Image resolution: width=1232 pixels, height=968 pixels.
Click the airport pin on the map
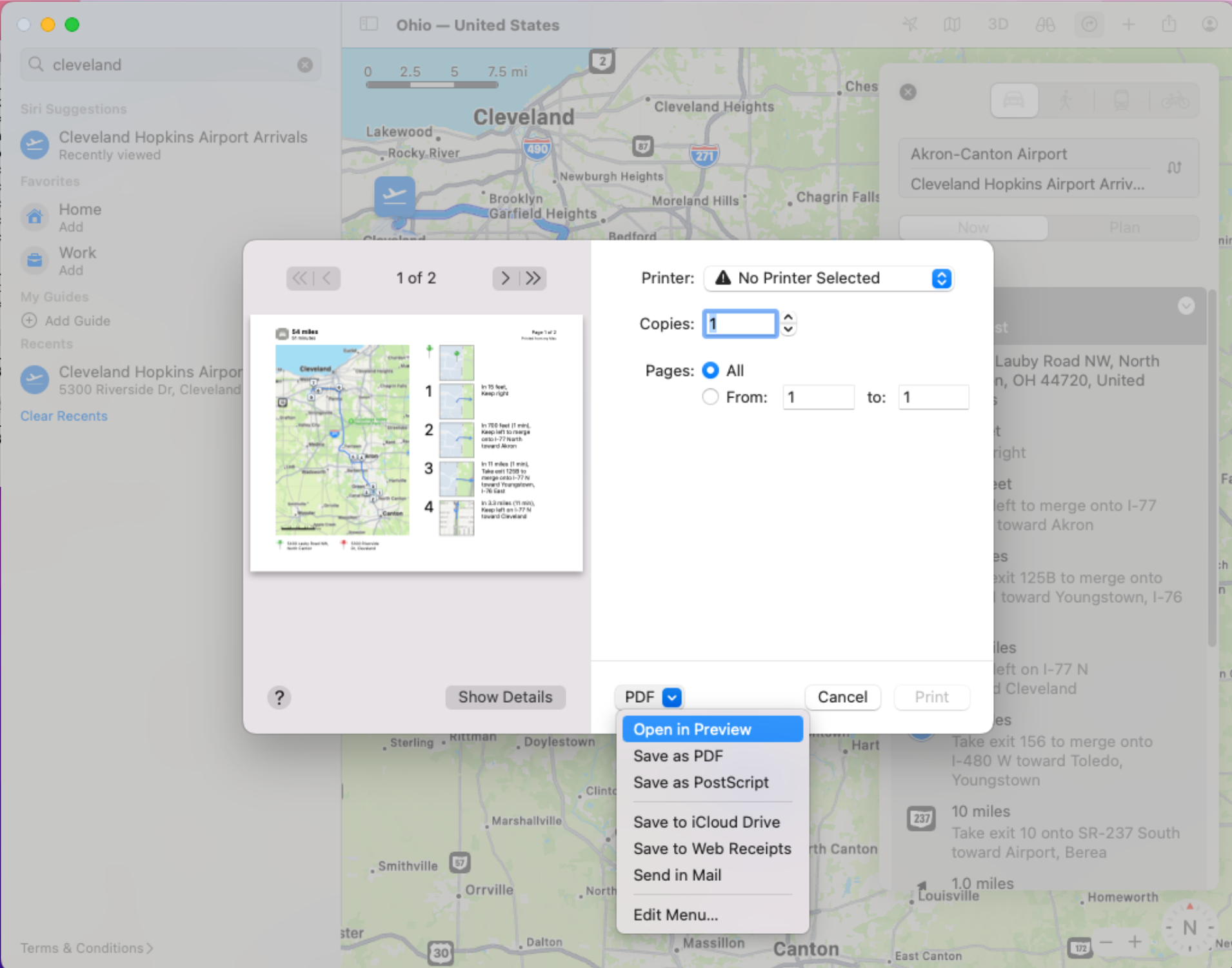click(395, 196)
